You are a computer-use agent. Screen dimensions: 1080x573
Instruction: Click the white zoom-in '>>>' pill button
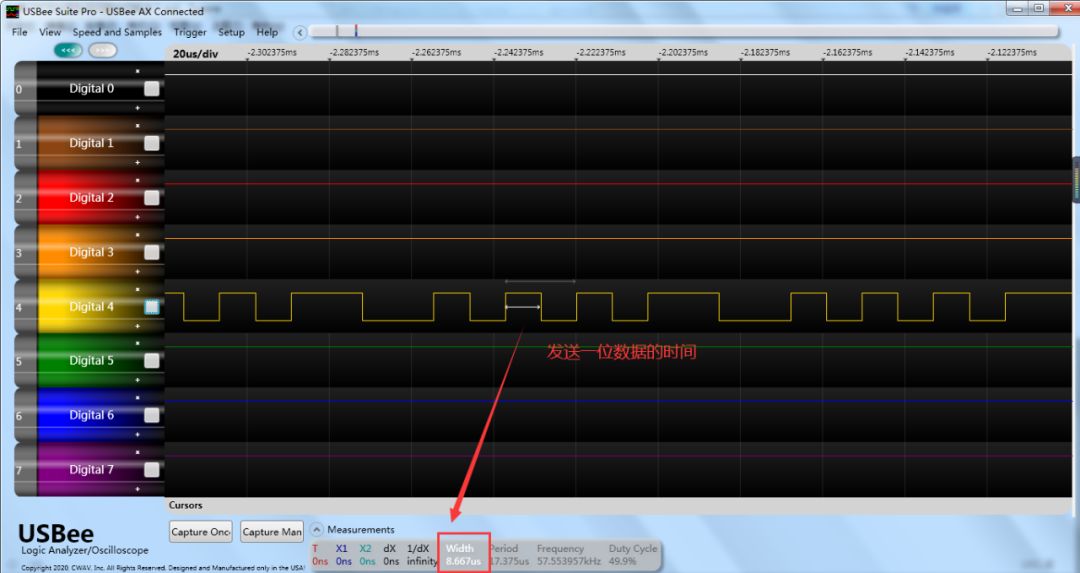102,50
